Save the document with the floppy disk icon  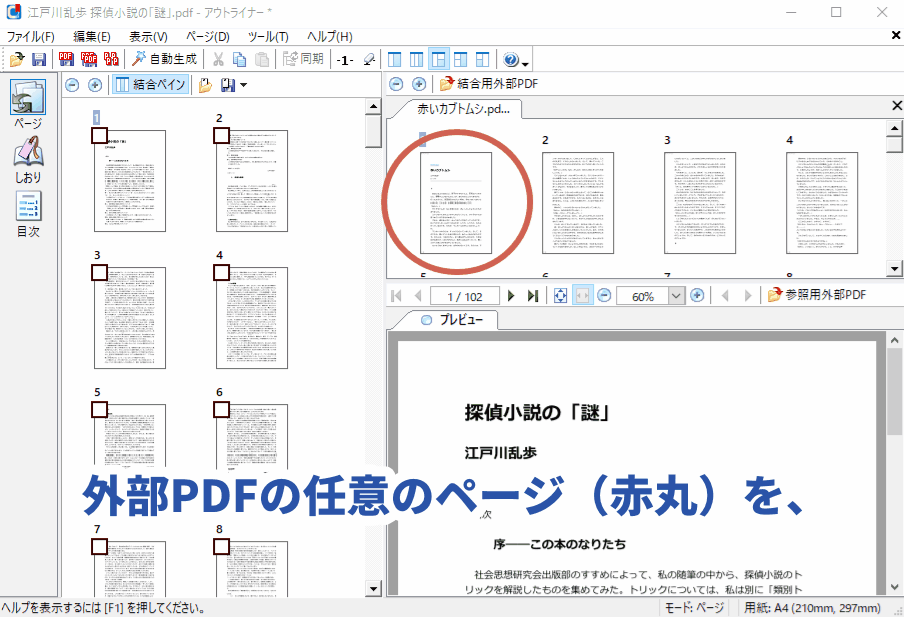click(x=39, y=59)
